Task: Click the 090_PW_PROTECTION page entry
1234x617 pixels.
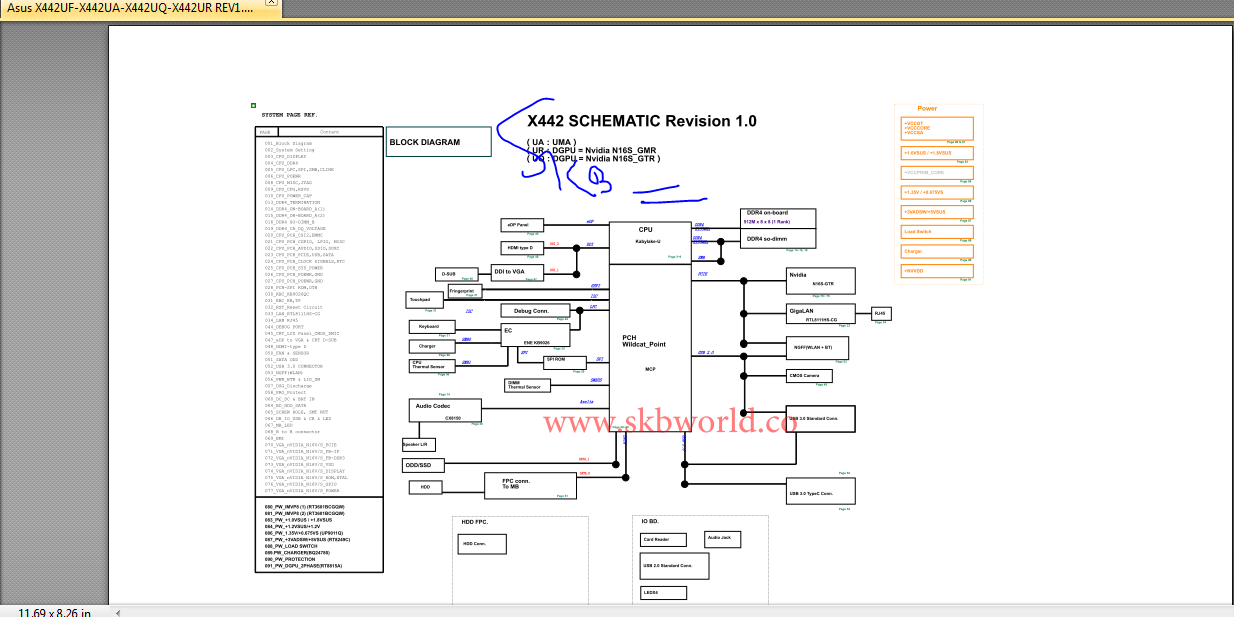Action: click(290, 559)
